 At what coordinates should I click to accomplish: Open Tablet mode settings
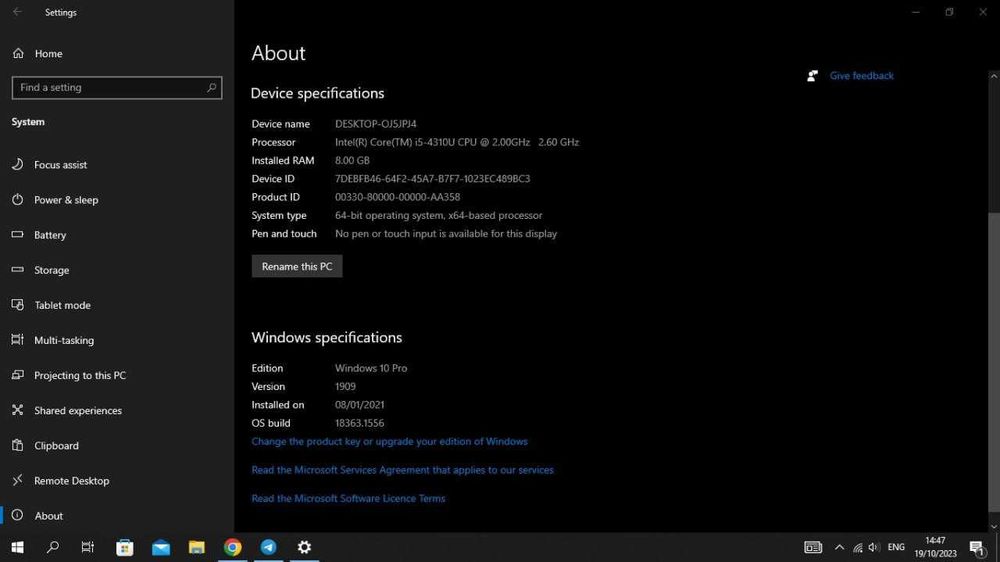pos(117,305)
